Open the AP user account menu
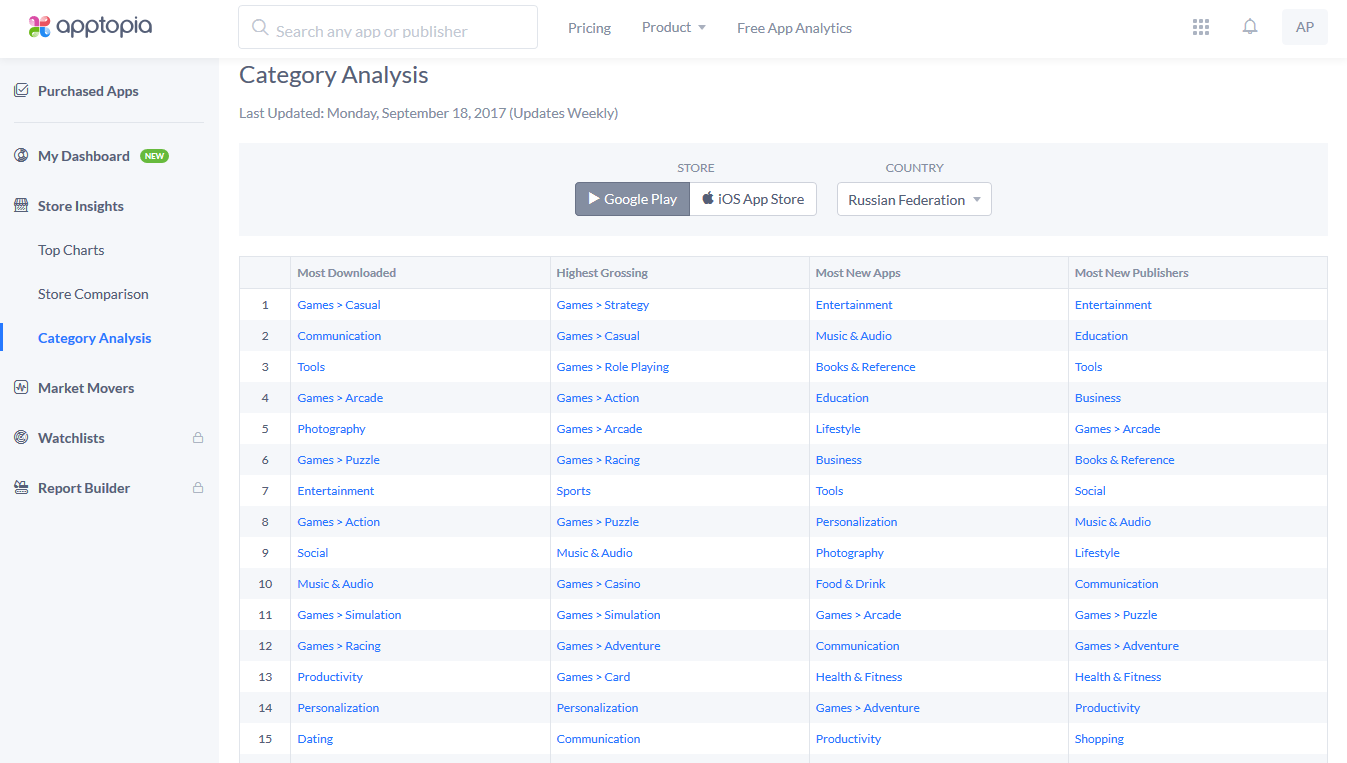Screen dimensions: 1347x763 tap(1304, 27)
